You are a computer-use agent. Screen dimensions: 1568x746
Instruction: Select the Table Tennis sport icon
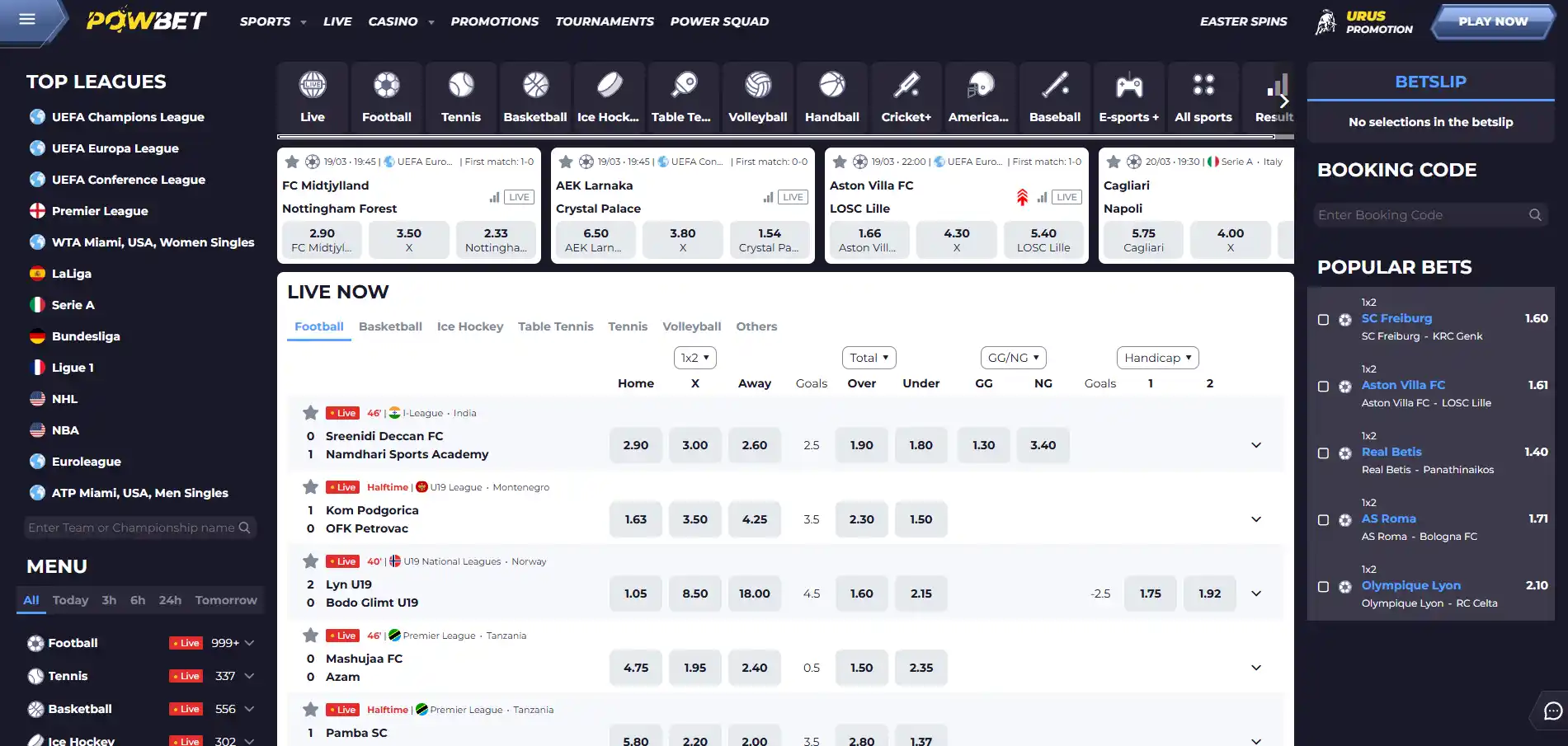tap(684, 96)
